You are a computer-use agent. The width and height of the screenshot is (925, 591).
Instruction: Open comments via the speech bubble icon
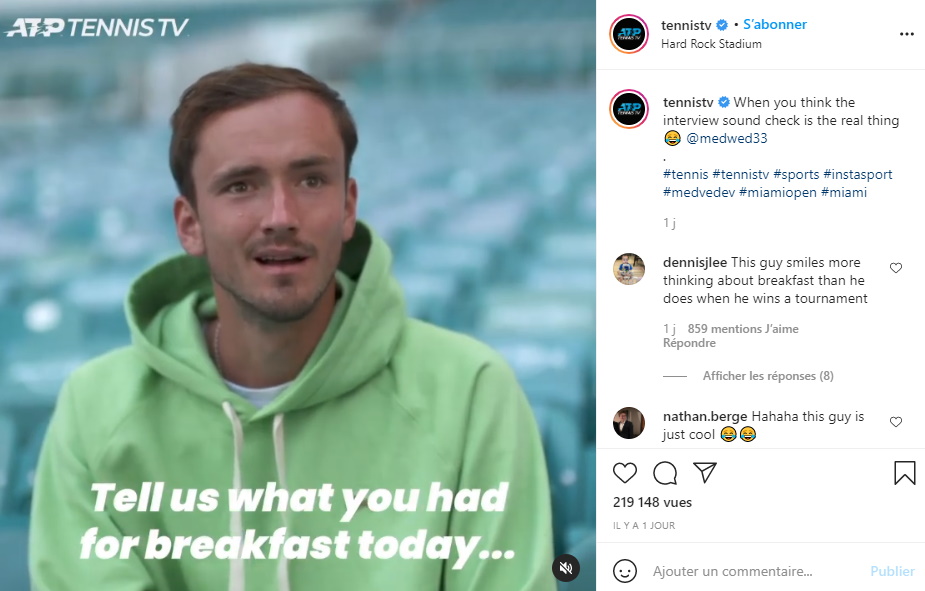665,473
